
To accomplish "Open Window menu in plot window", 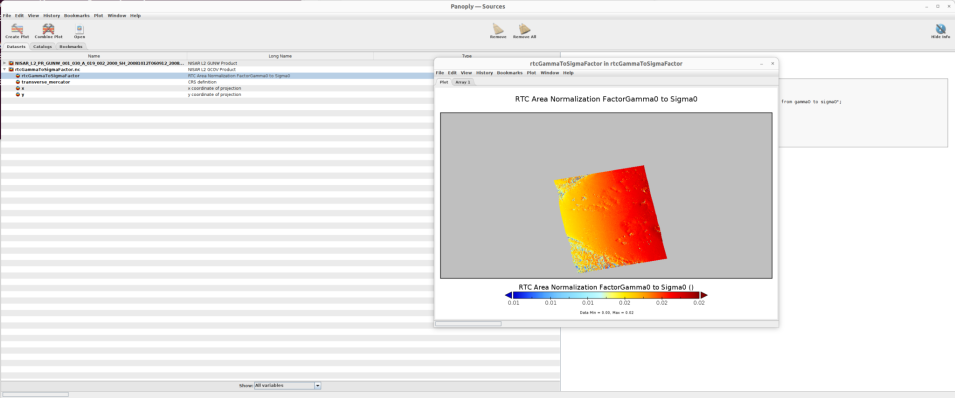I will pos(550,73).
